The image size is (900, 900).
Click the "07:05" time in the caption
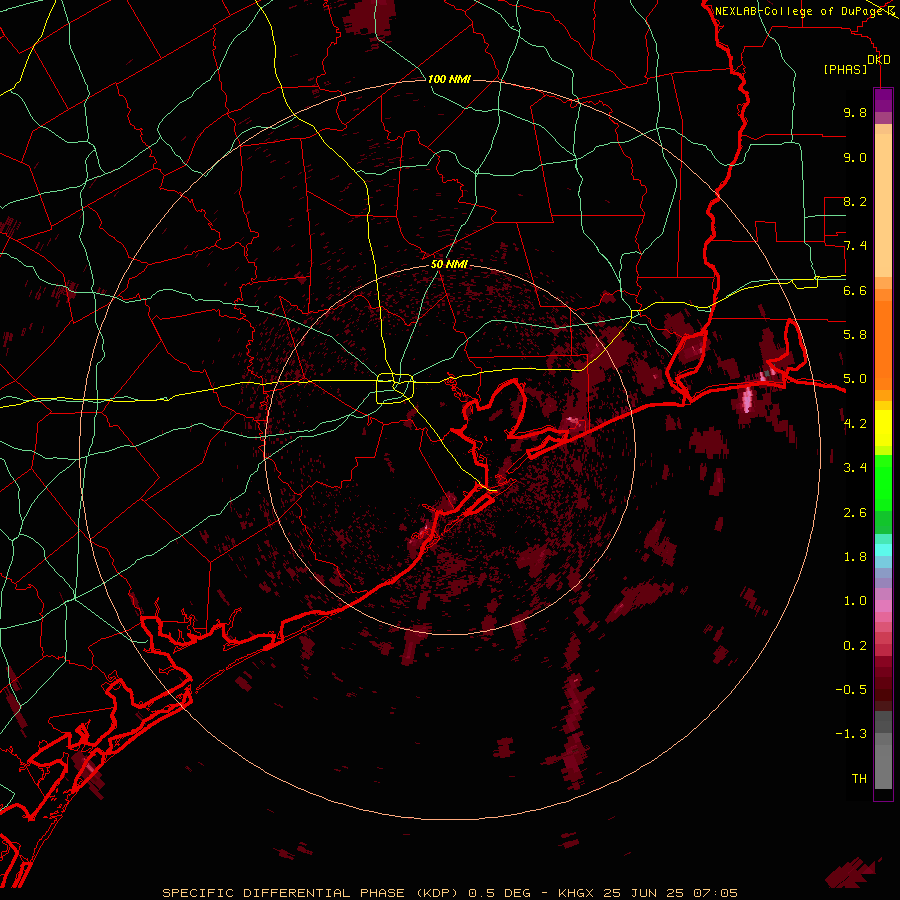(x=715, y=893)
